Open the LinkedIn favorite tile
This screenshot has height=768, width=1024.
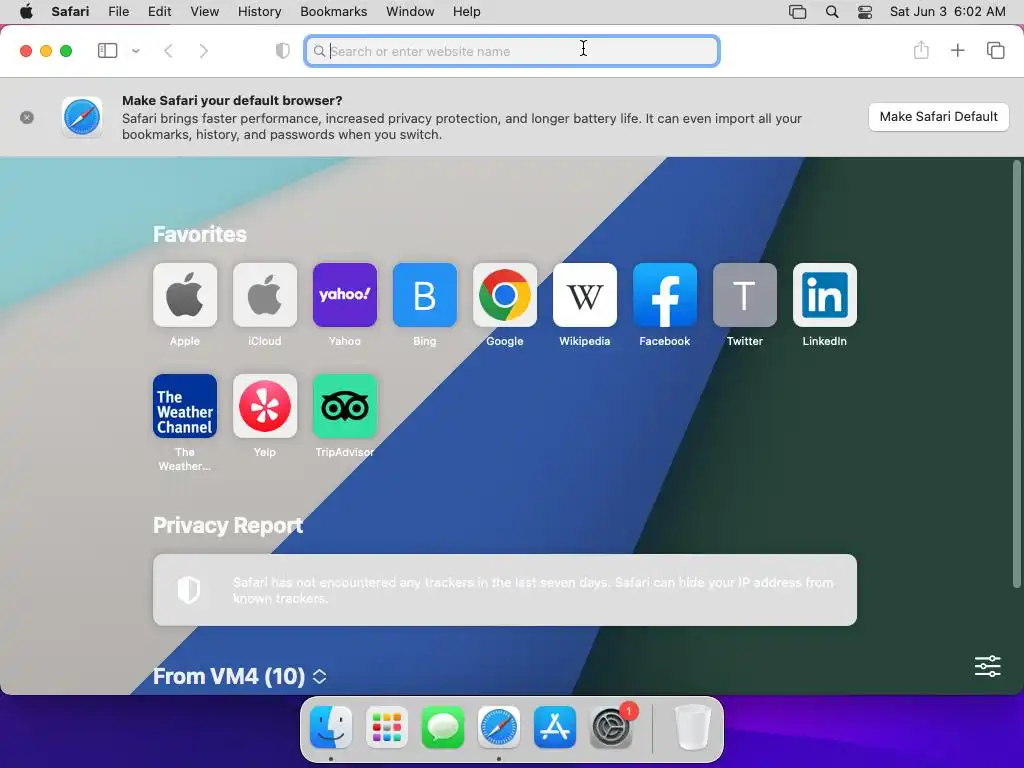point(825,295)
